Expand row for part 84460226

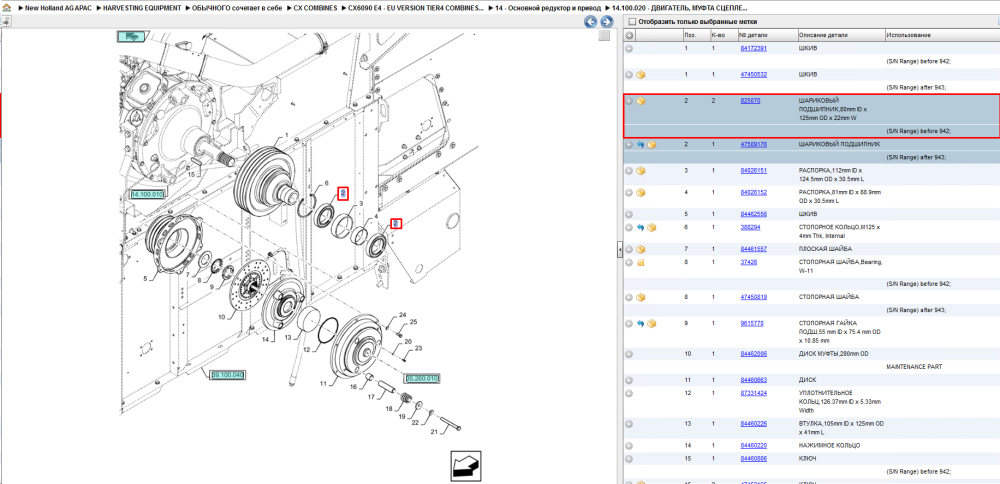pyautogui.click(x=629, y=424)
